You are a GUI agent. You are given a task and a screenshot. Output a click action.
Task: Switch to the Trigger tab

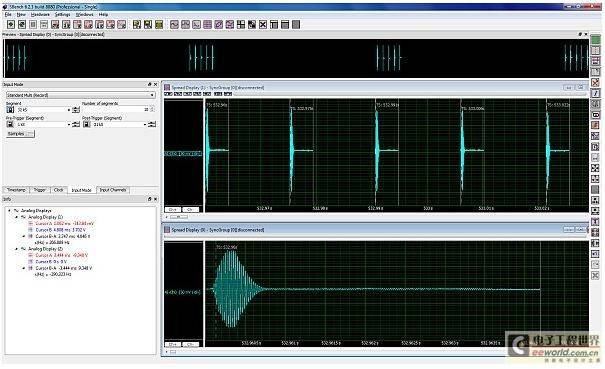[x=39, y=190]
